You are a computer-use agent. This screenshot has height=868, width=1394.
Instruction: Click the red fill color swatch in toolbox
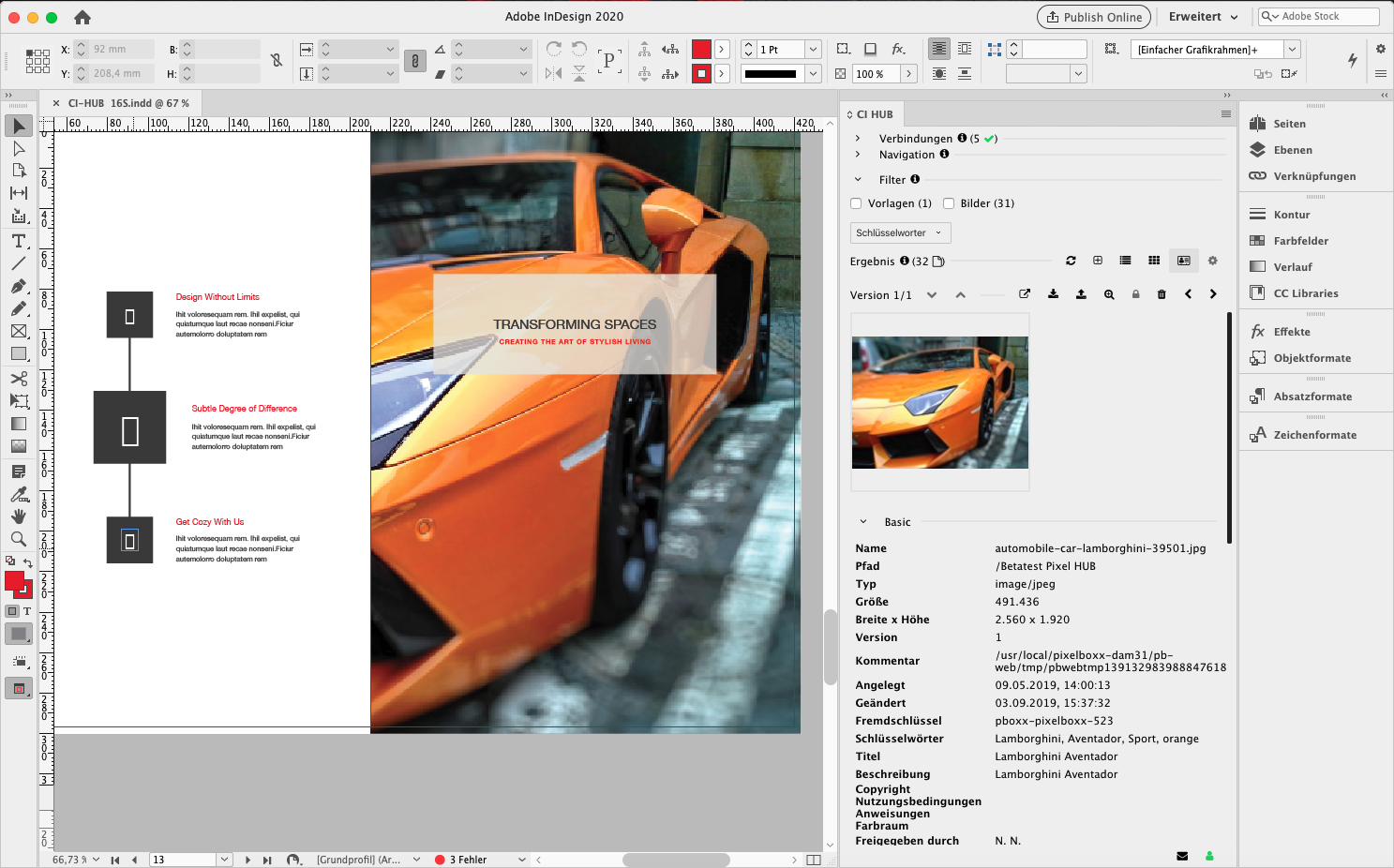point(14,581)
